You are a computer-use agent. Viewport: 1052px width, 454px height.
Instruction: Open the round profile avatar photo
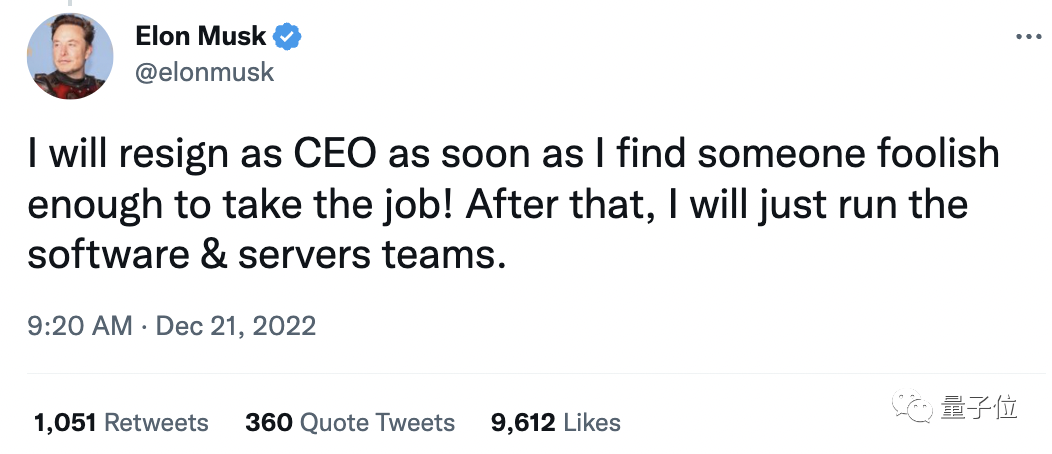coord(69,57)
